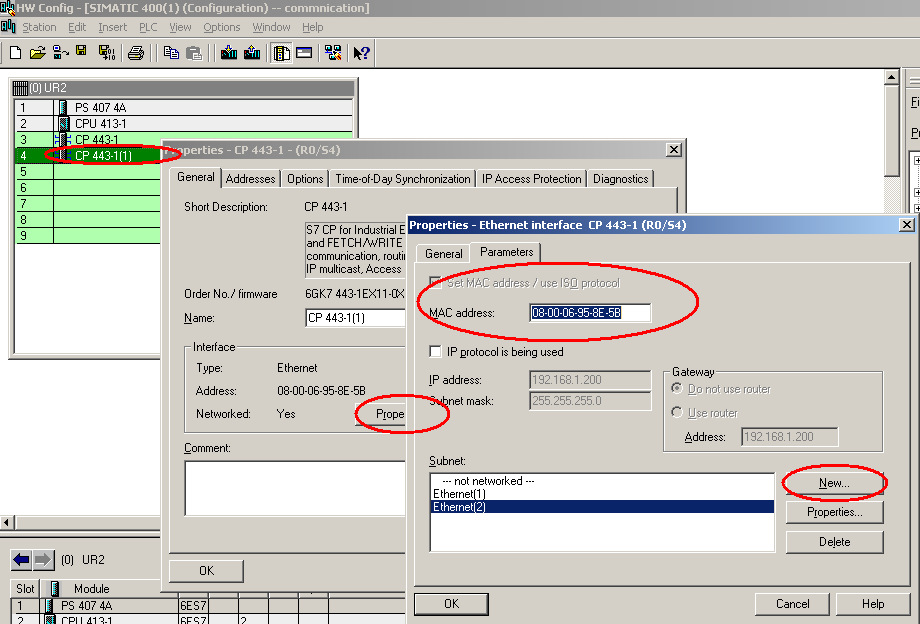920x624 pixels.
Task: Click the New station toolbar icon
Action: pos(15,53)
